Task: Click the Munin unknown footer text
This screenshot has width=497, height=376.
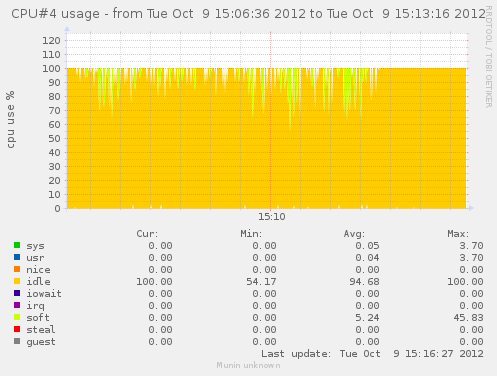Action: [248, 366]
